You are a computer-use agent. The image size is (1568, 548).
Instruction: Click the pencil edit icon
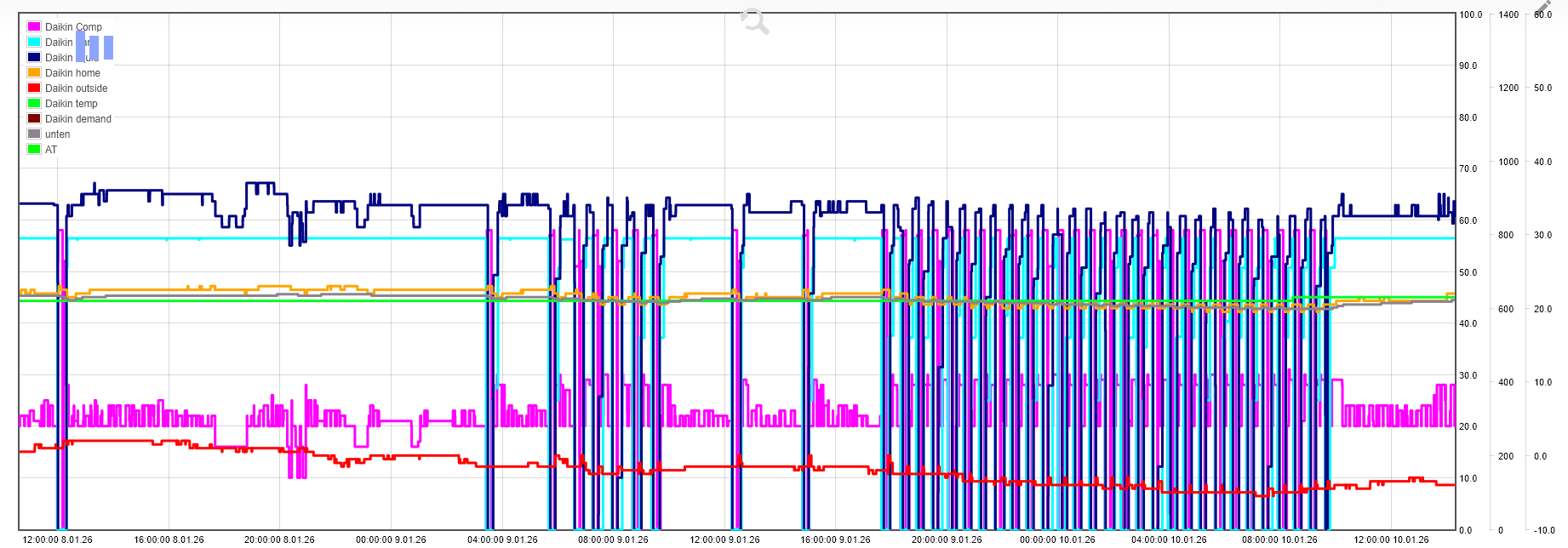click(x=1543, y=8)
